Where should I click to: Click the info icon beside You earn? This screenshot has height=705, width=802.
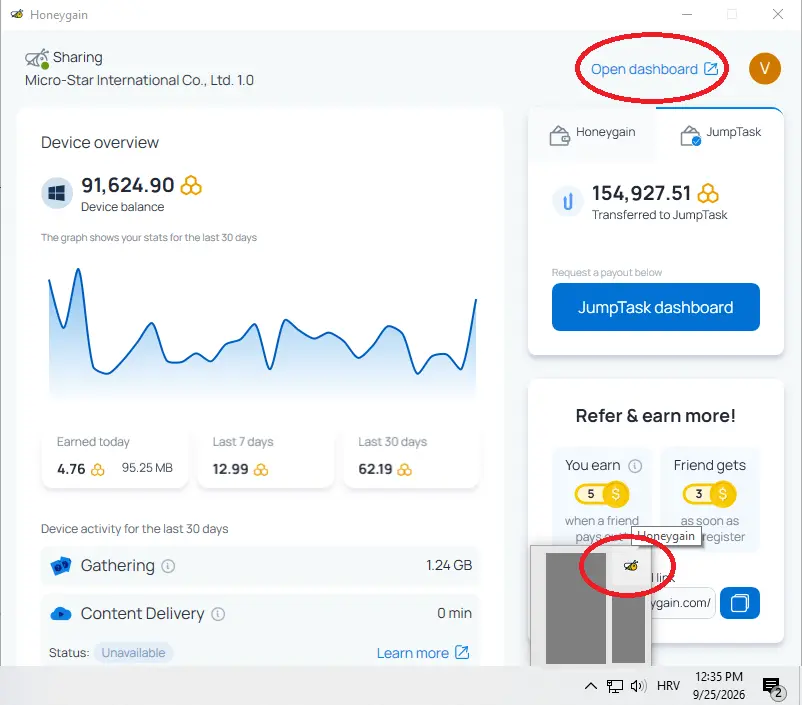tap(635, 466)
